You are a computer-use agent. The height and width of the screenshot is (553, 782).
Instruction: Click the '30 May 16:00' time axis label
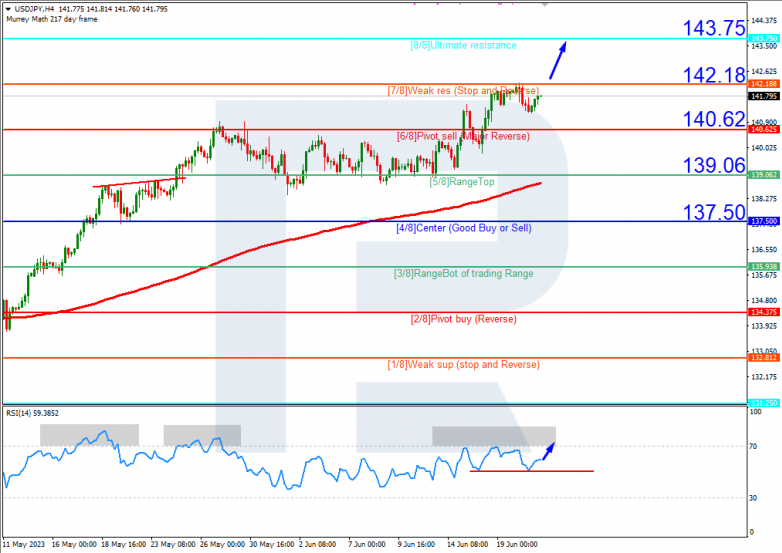272,544
